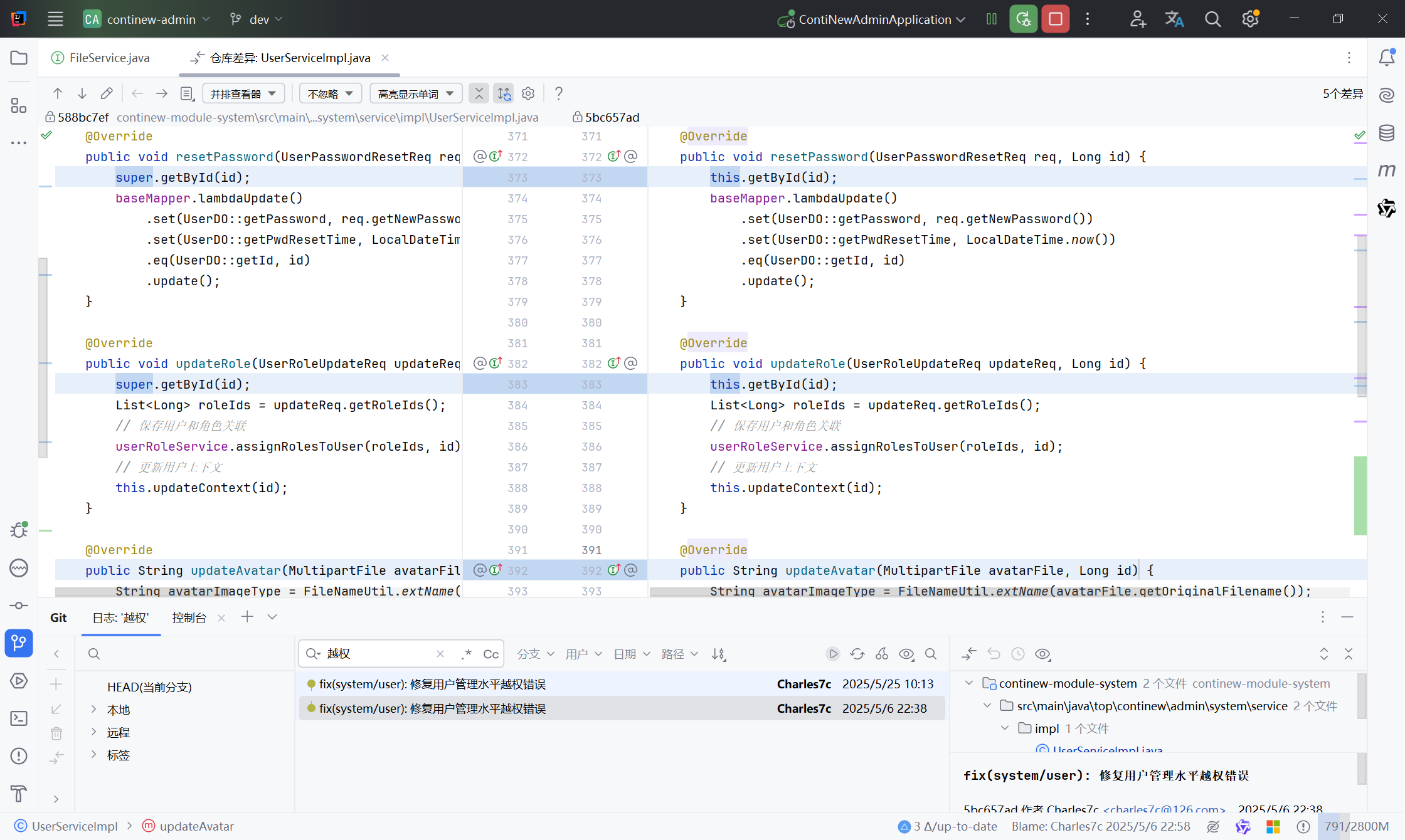This screenshot has height=840, width=1405.
Task: Click the commit details pane scrollbar
Action: (1362, 768)
